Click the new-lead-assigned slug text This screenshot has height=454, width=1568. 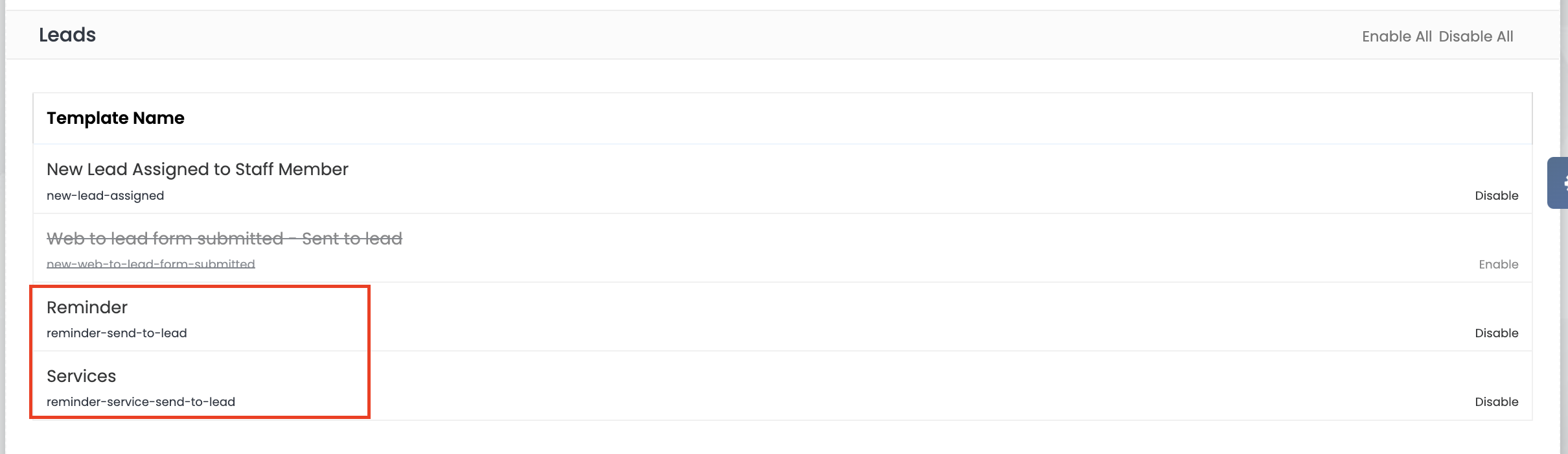pyautogui.click(x=105, y=196)
